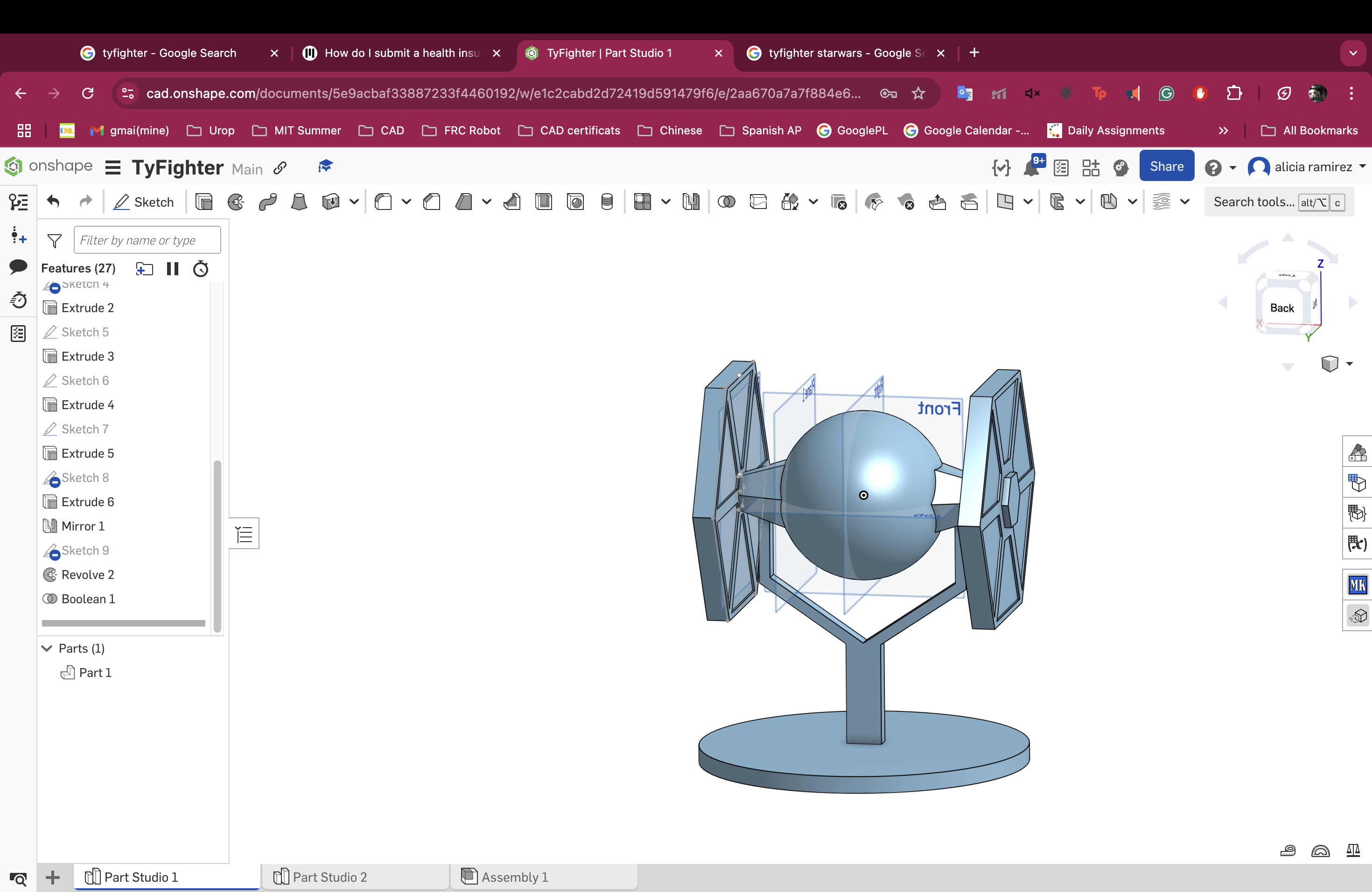Select the Delete face tool
The height and width of the screenshot is (892, 1372).
pyautogui.click(x=906, y=202)
